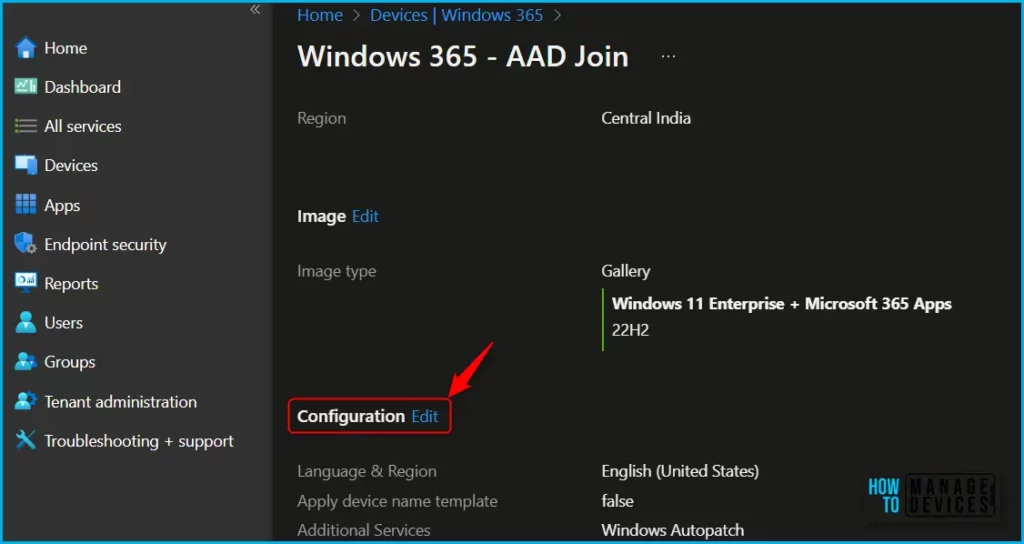Viewport: 1024px width, 544px height.
Task: Open Endpoint security menu entry
Action: pos(105,245)
